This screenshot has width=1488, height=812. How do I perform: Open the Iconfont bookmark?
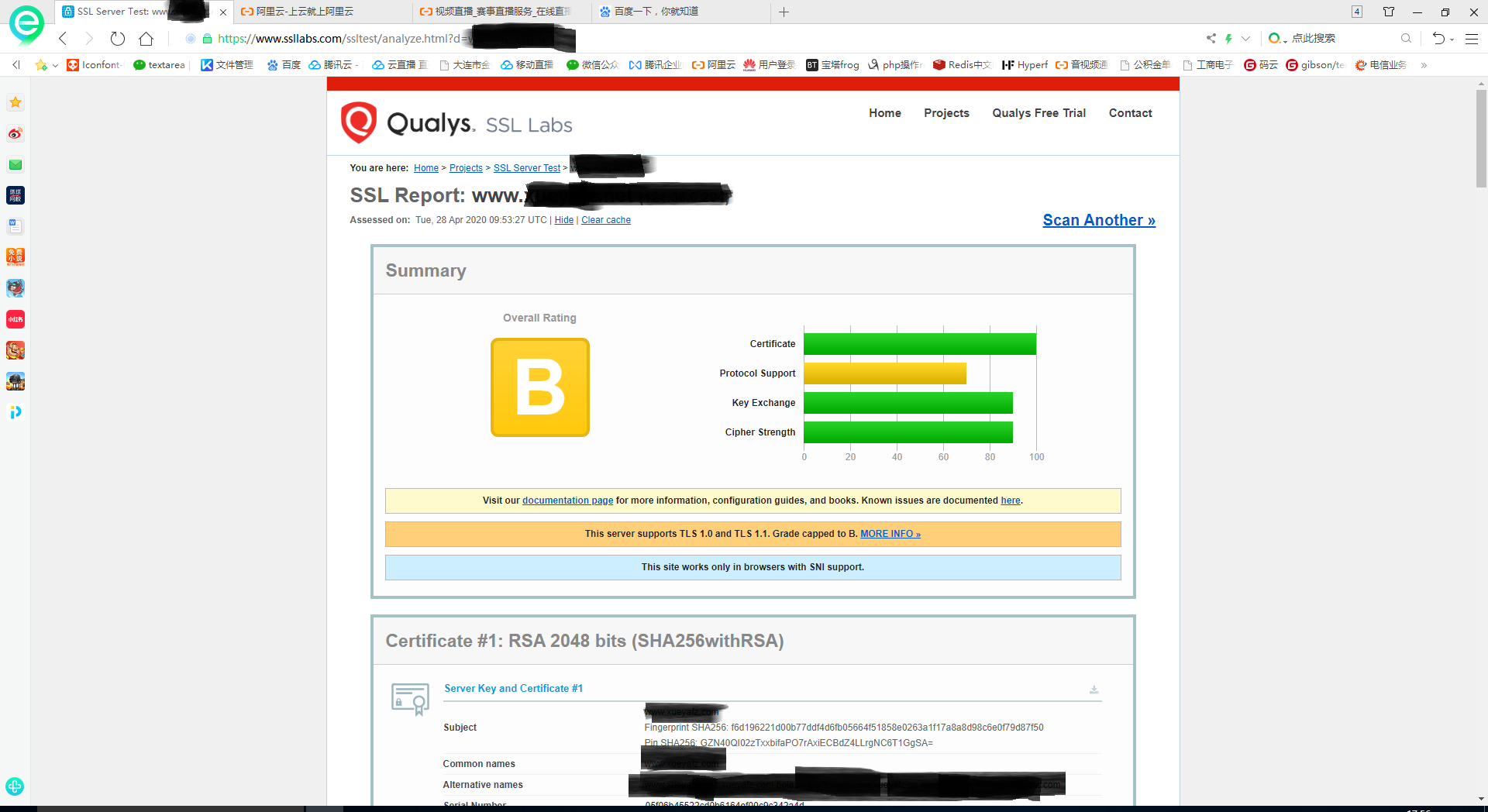coord(95,65)
